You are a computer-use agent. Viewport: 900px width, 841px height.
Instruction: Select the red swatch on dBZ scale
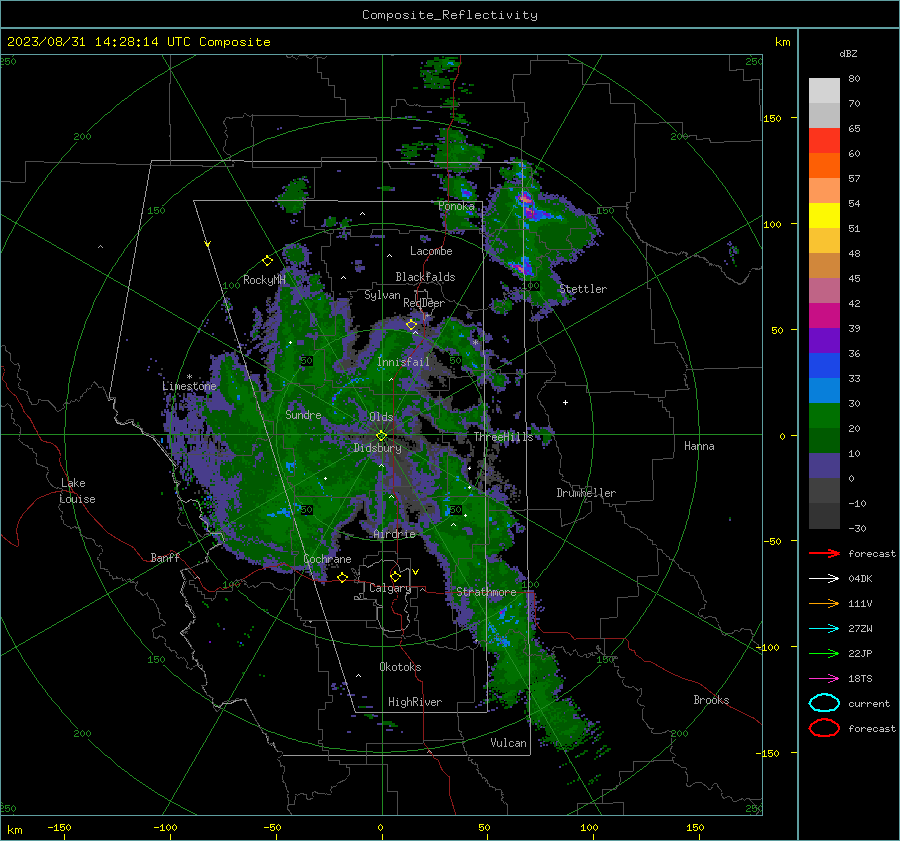pyautogui.click(x=824, y=141)
